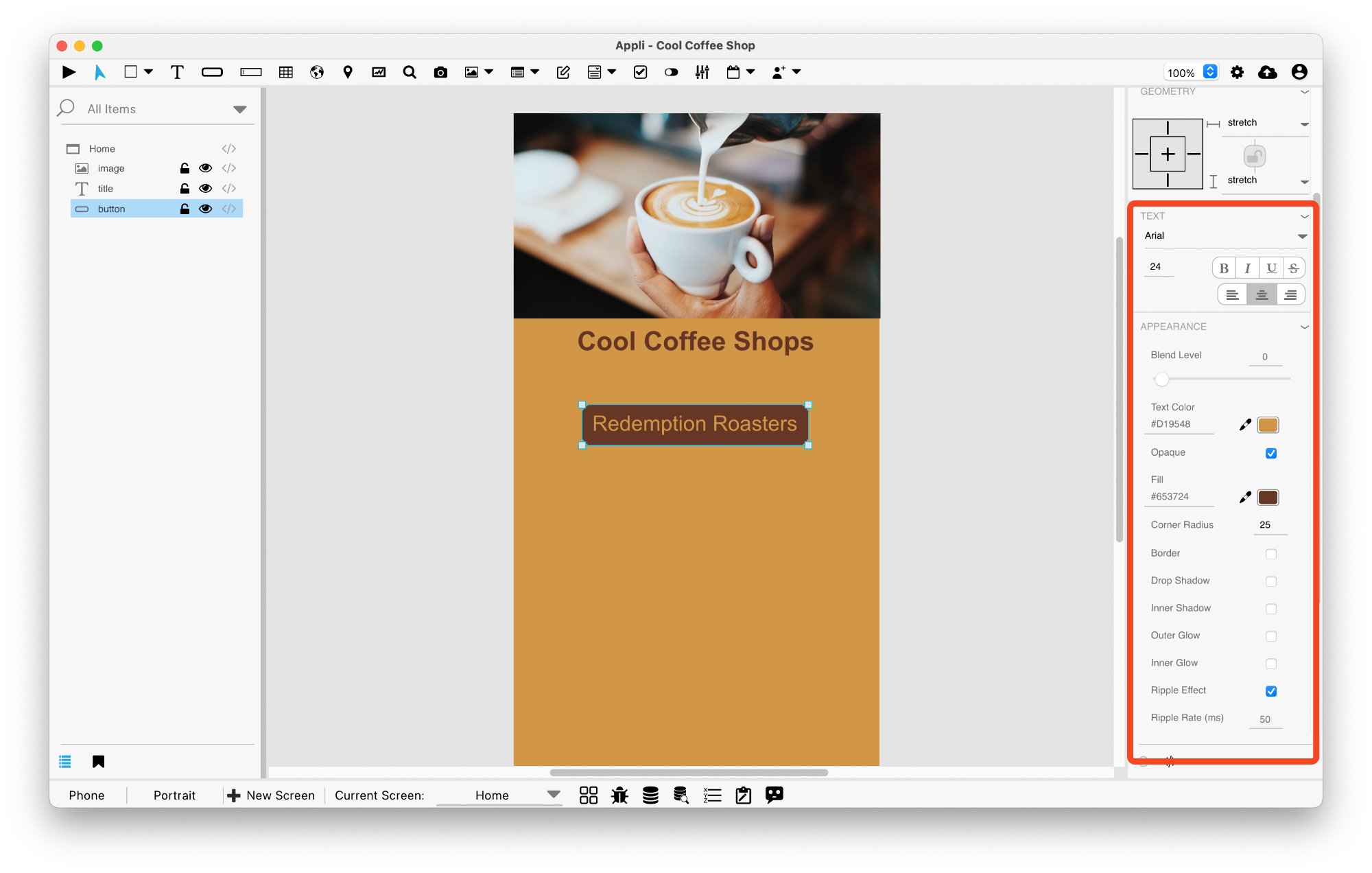The width and height of the screenshot is (1372, 873).
Task: Uncheck the Opaque checkbox
Action: [1271, 453]
